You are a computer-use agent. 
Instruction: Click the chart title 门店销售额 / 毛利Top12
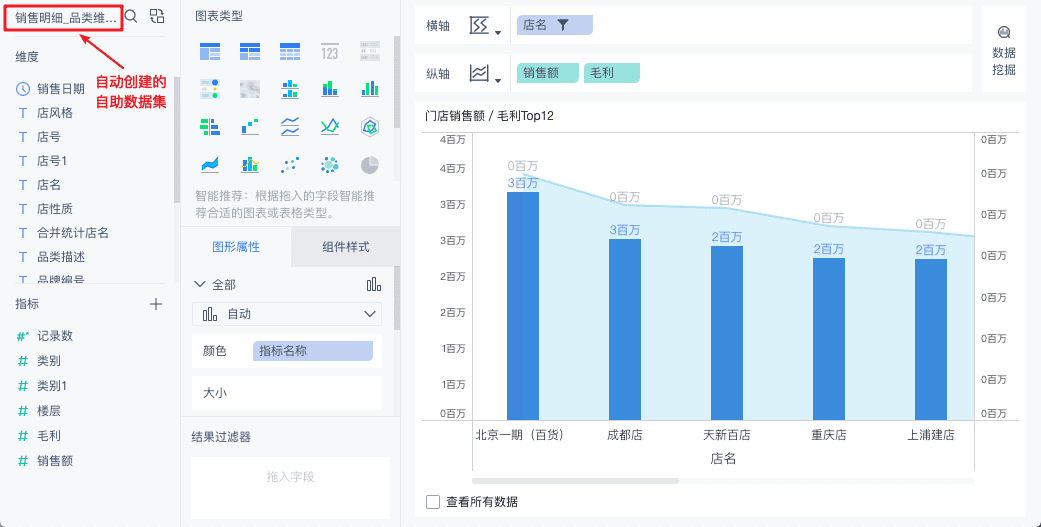pos(489,116)
